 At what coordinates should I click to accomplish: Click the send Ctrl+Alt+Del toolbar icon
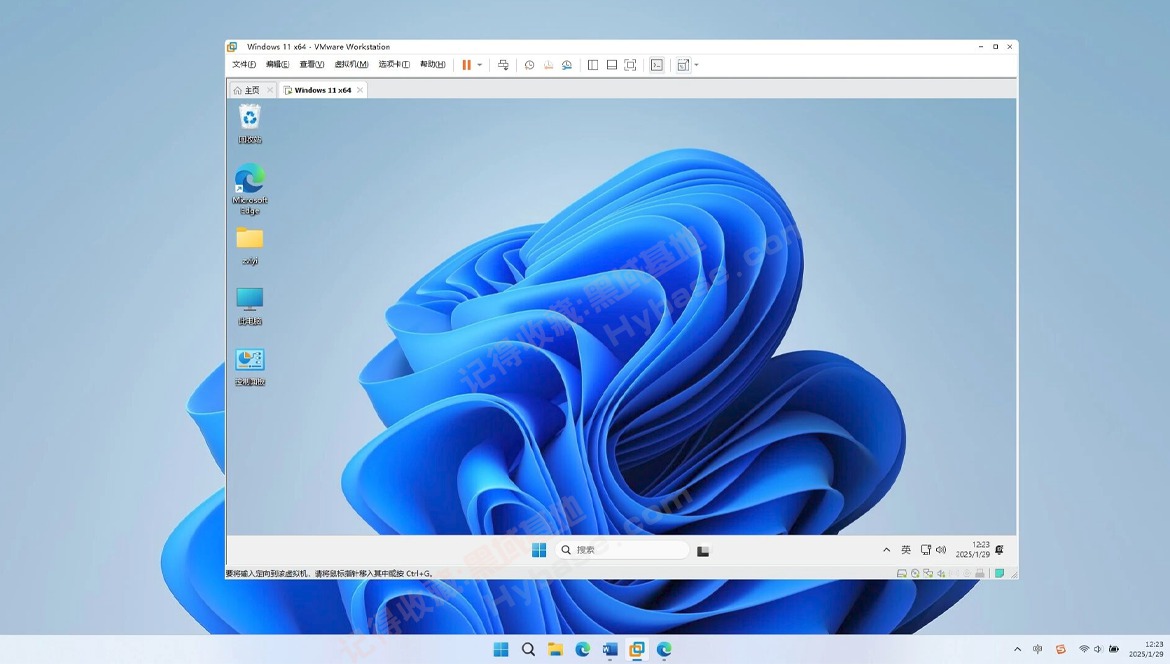(504, 65)
